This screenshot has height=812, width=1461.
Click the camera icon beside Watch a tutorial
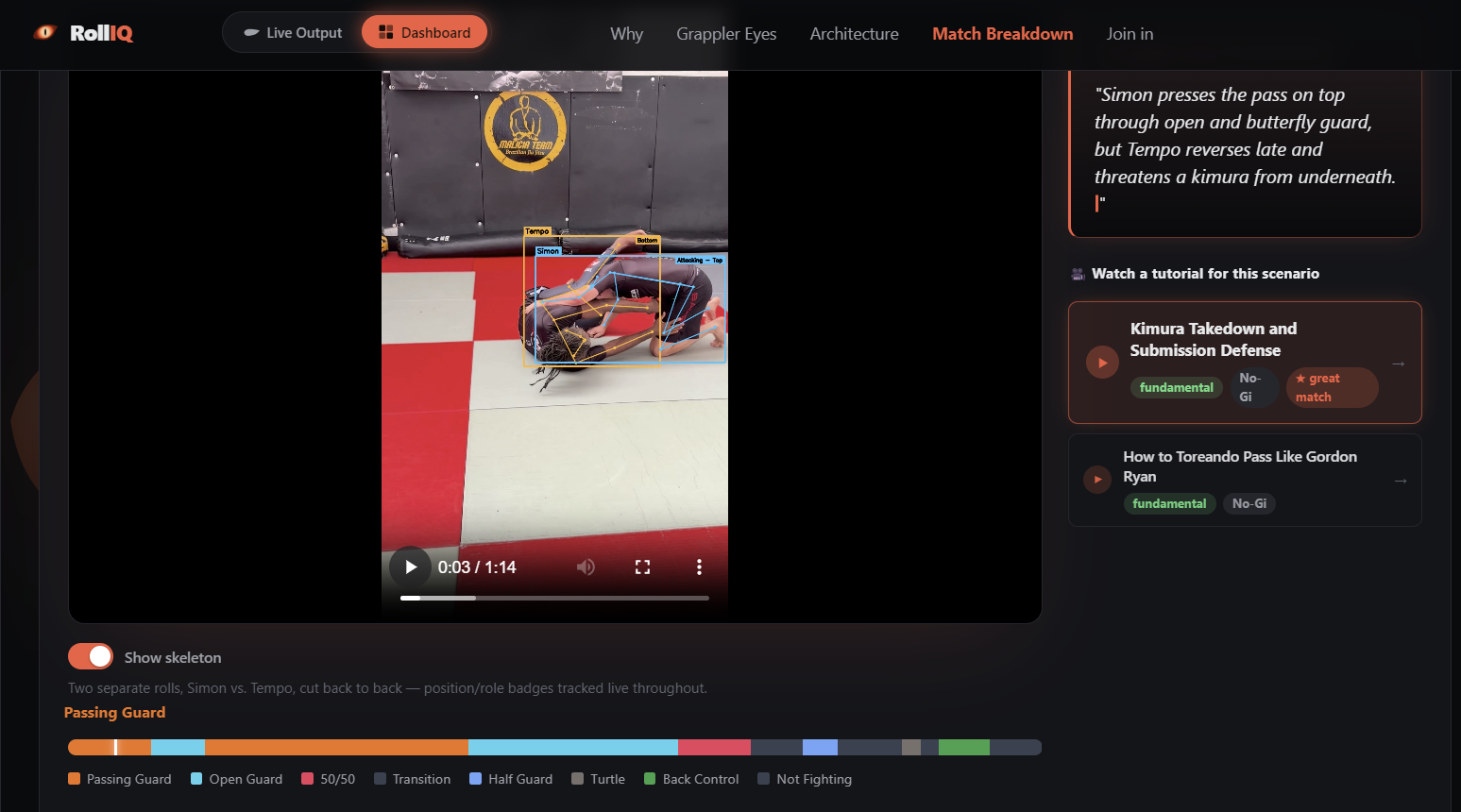point(1078,274)
